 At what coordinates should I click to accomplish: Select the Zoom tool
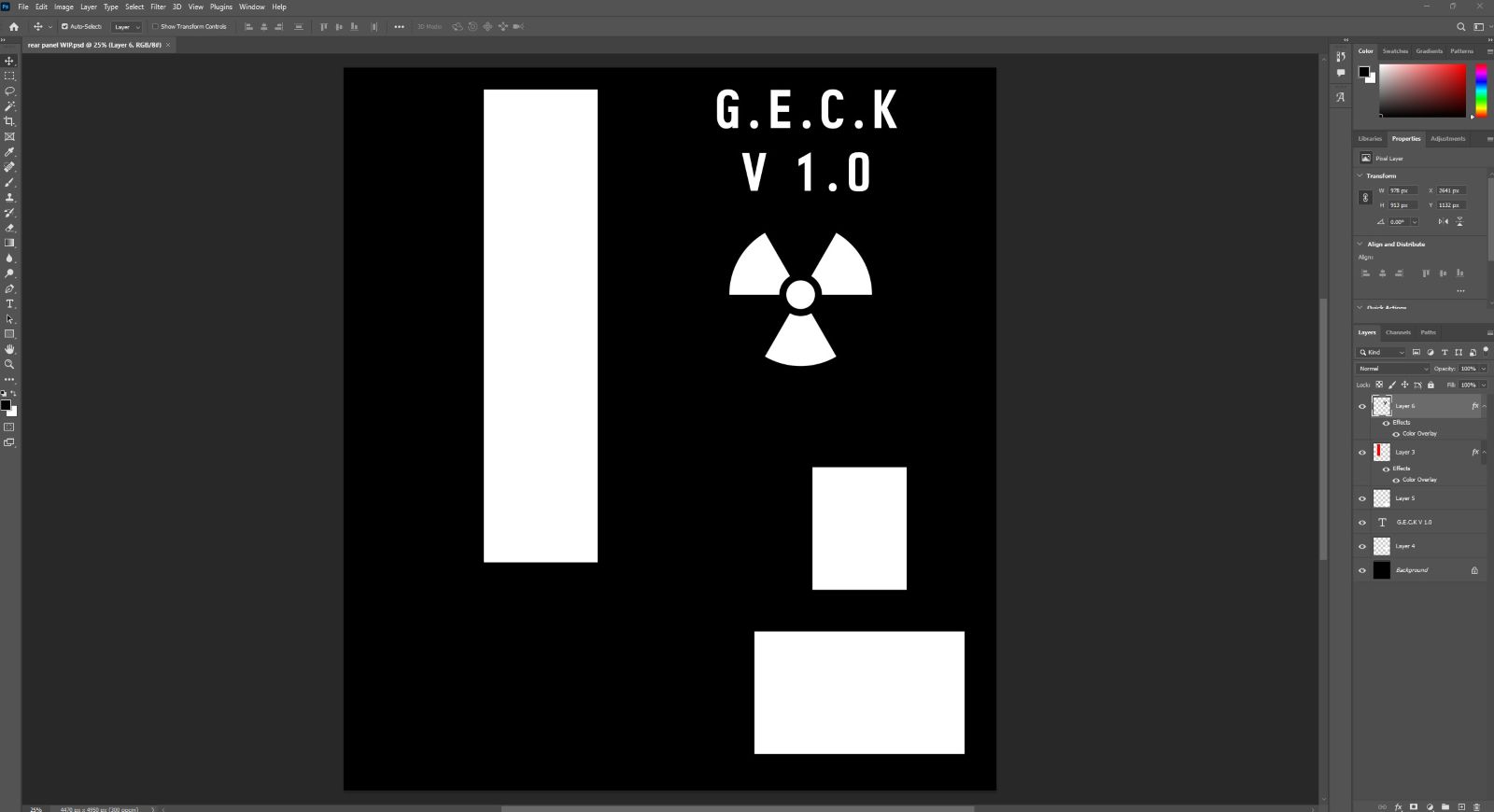(x=9, y=364)
